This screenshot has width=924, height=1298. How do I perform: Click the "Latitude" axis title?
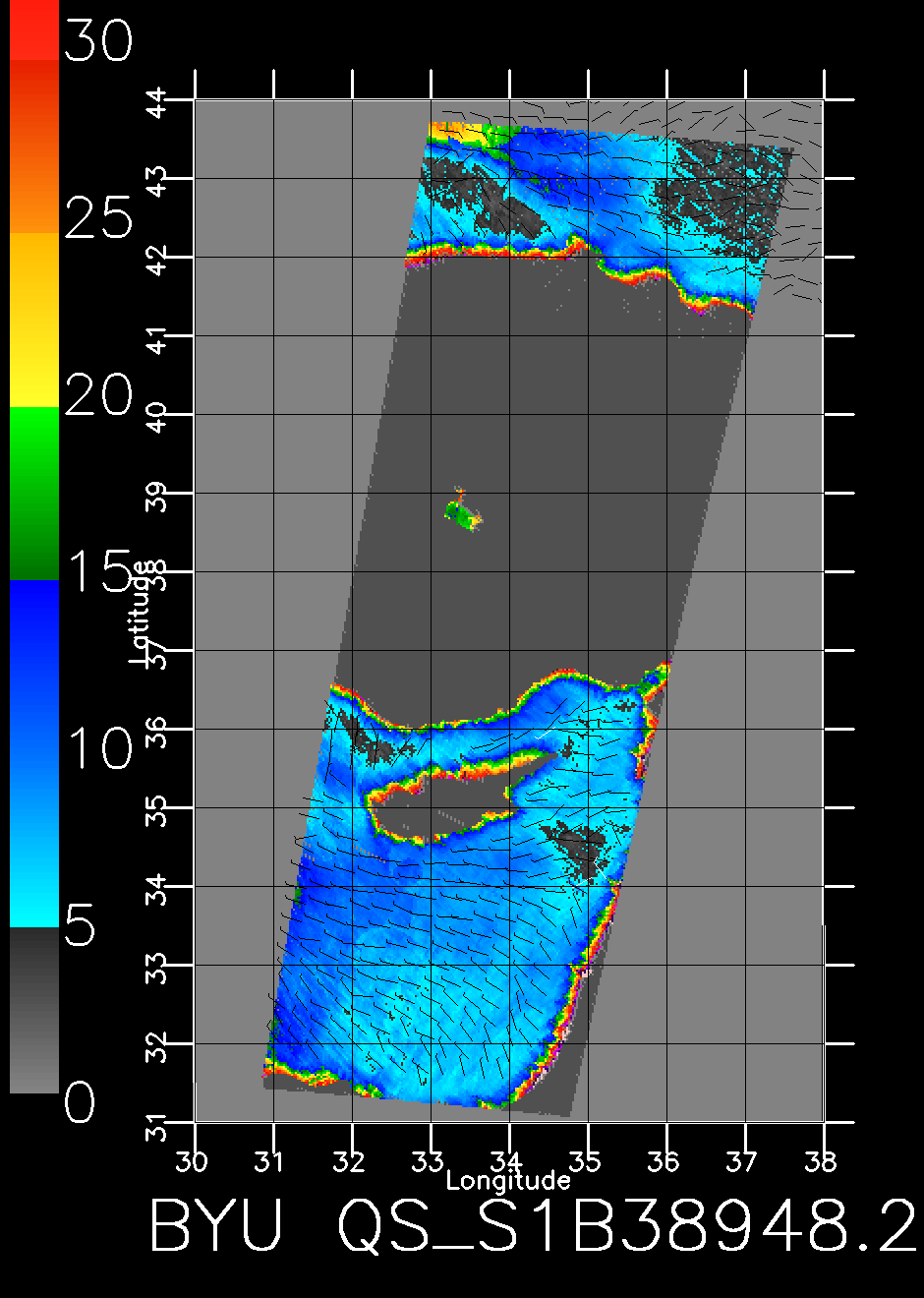(x=141, y=611)
